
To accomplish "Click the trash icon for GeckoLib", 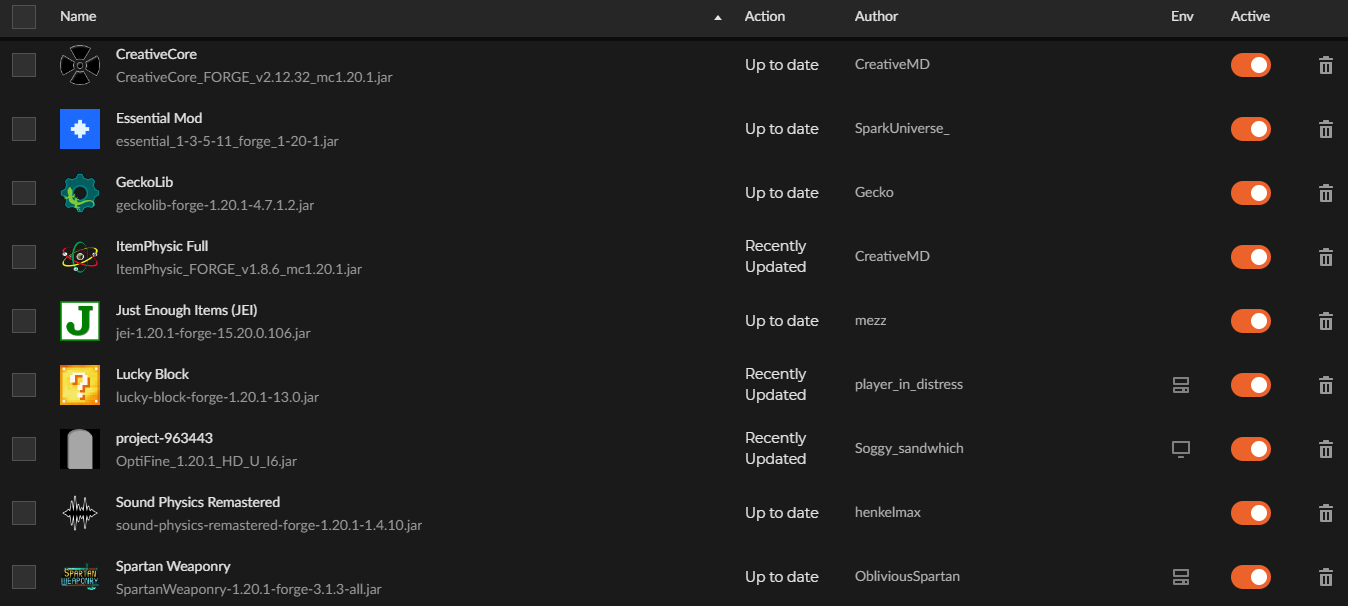I will (x=1326, y=193).
